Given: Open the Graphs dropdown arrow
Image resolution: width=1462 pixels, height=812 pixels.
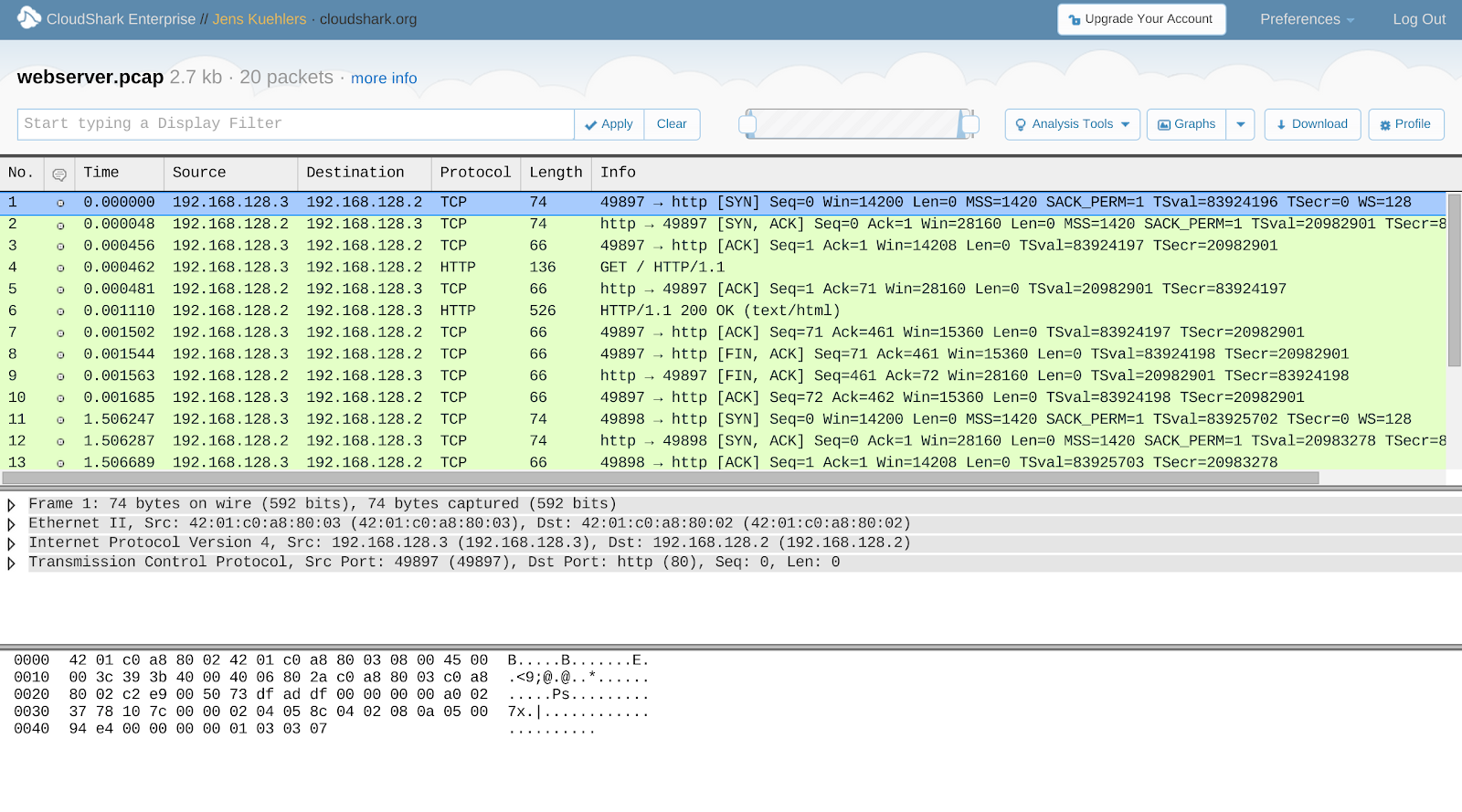Looking at the screenshot, I should (1240, 124).
